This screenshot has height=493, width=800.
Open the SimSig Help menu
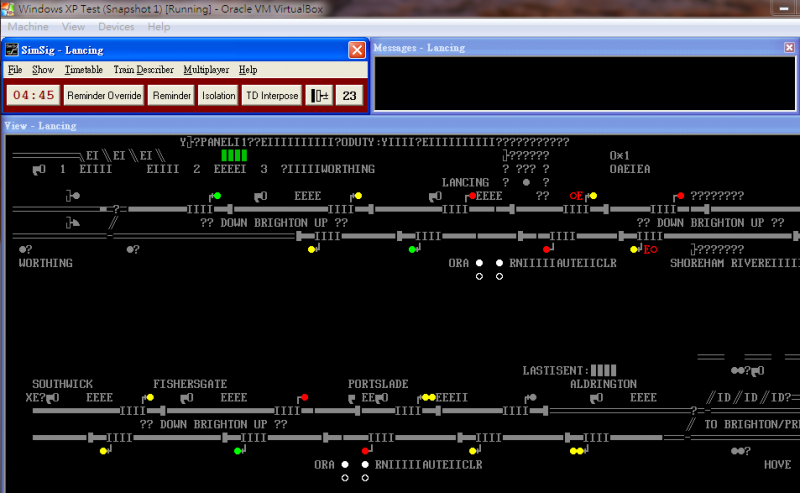pos(248,69)
